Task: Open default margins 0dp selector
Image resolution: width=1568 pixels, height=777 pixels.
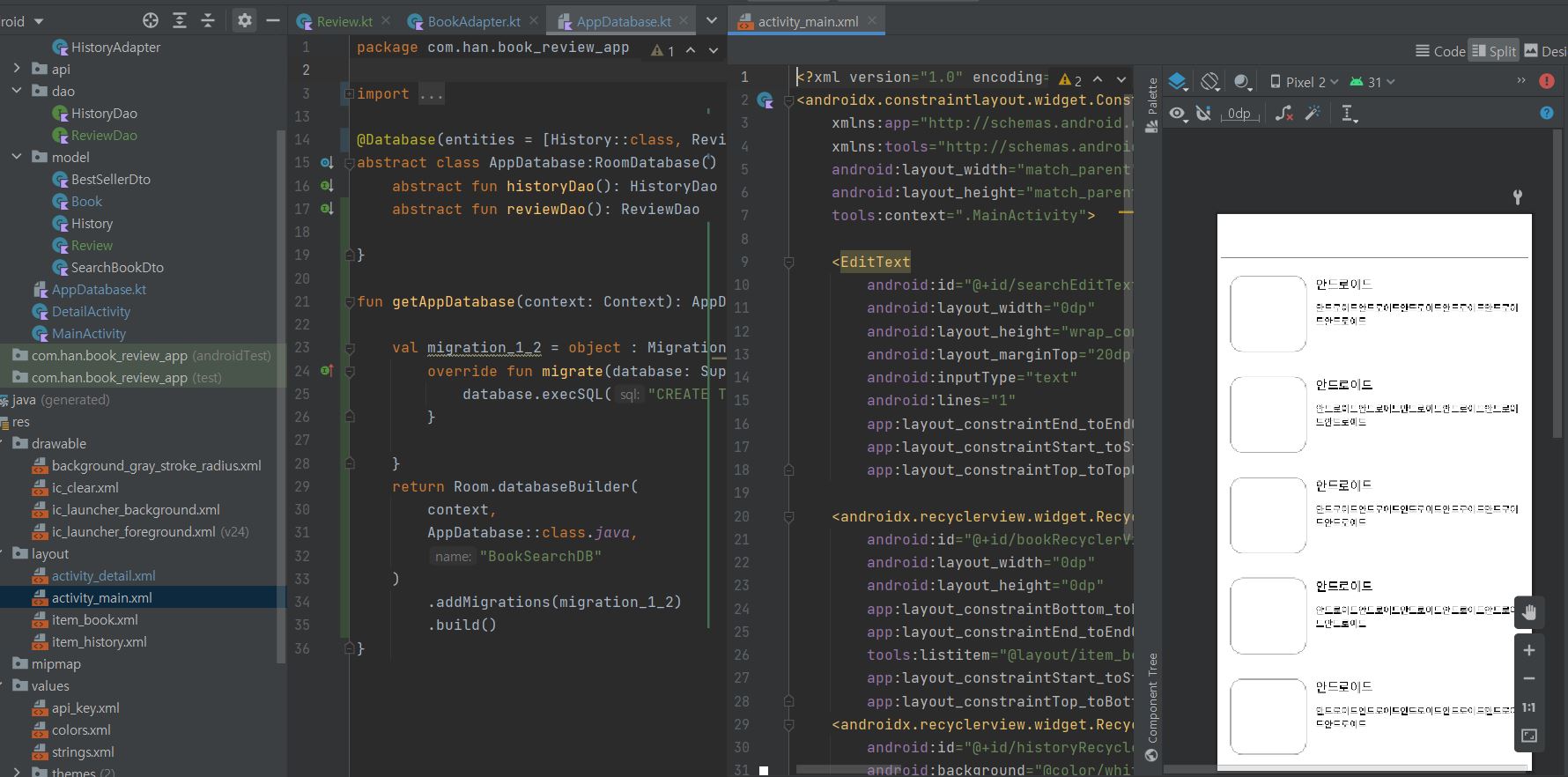Action: point(1239,114)
